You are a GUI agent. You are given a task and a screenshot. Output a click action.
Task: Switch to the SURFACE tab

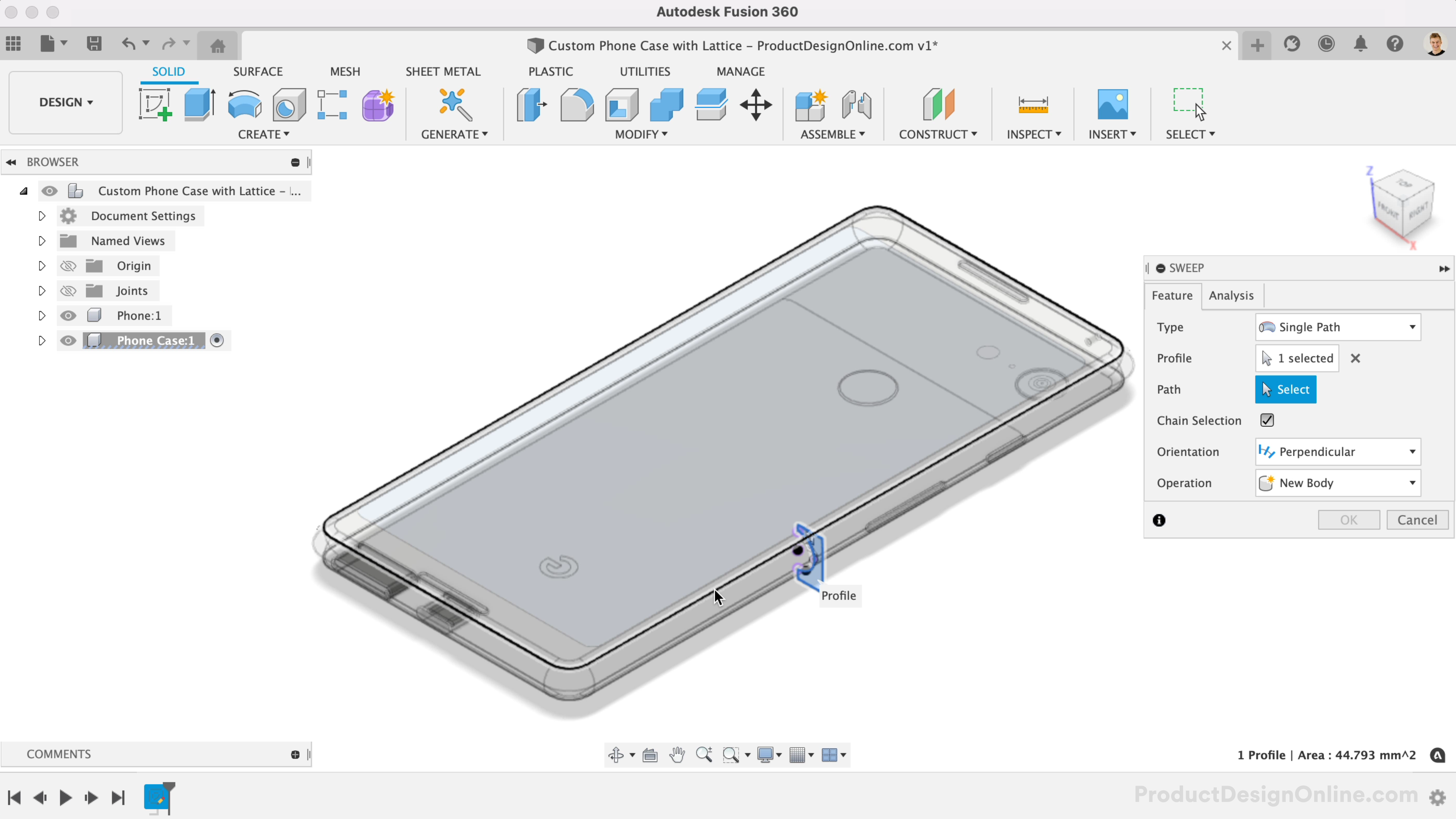coord(258,71)
